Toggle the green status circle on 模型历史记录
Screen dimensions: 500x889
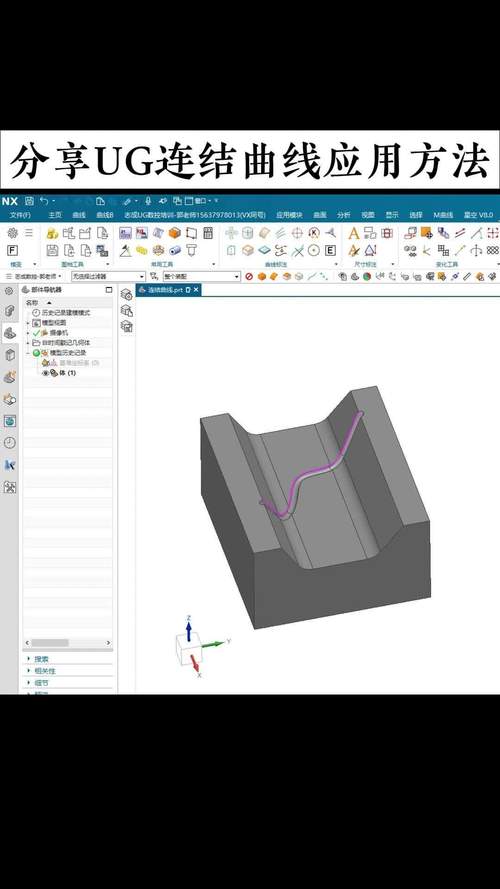(x=36, y=353)
